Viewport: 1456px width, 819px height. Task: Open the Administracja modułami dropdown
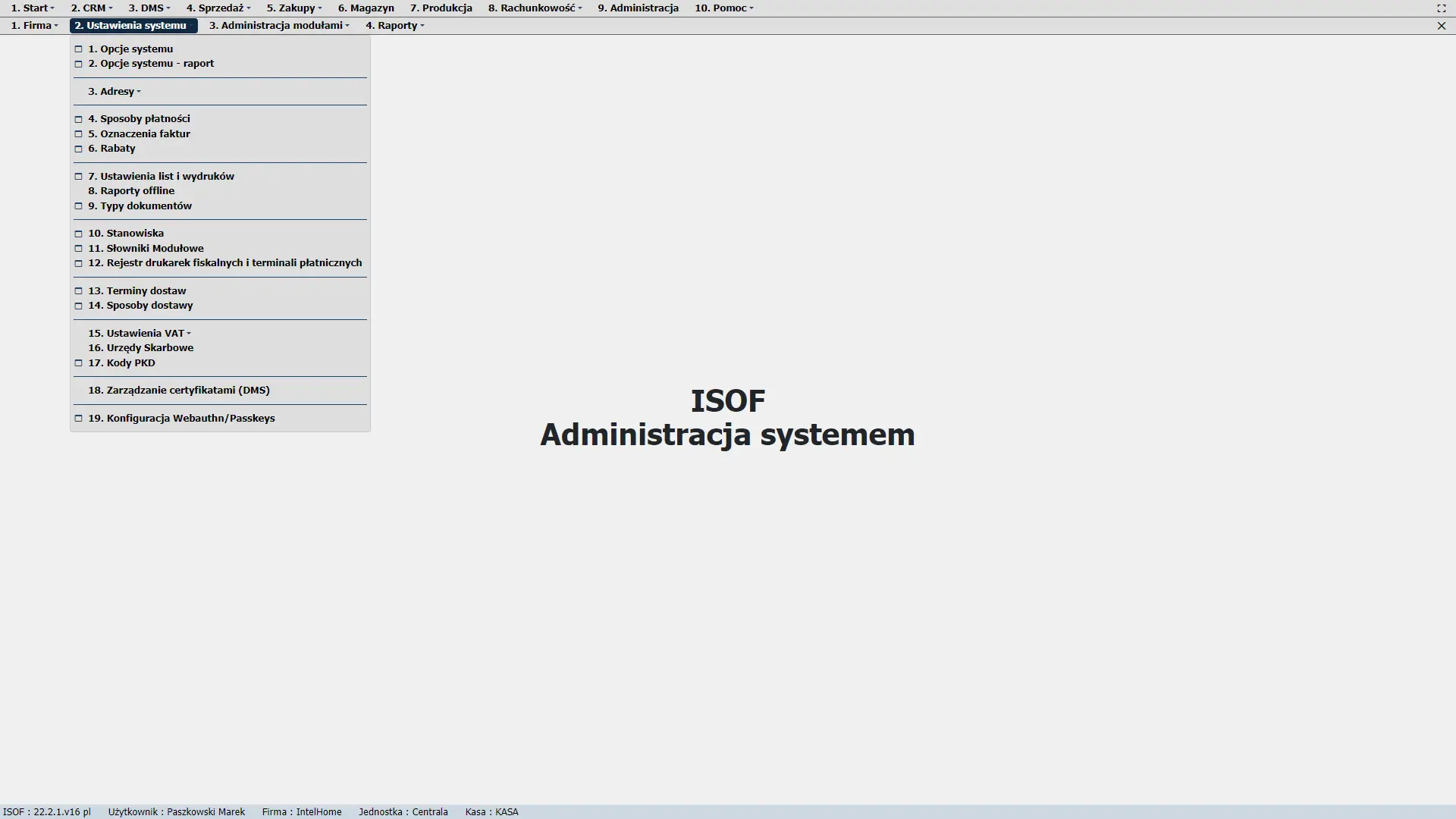coord(279,26)
